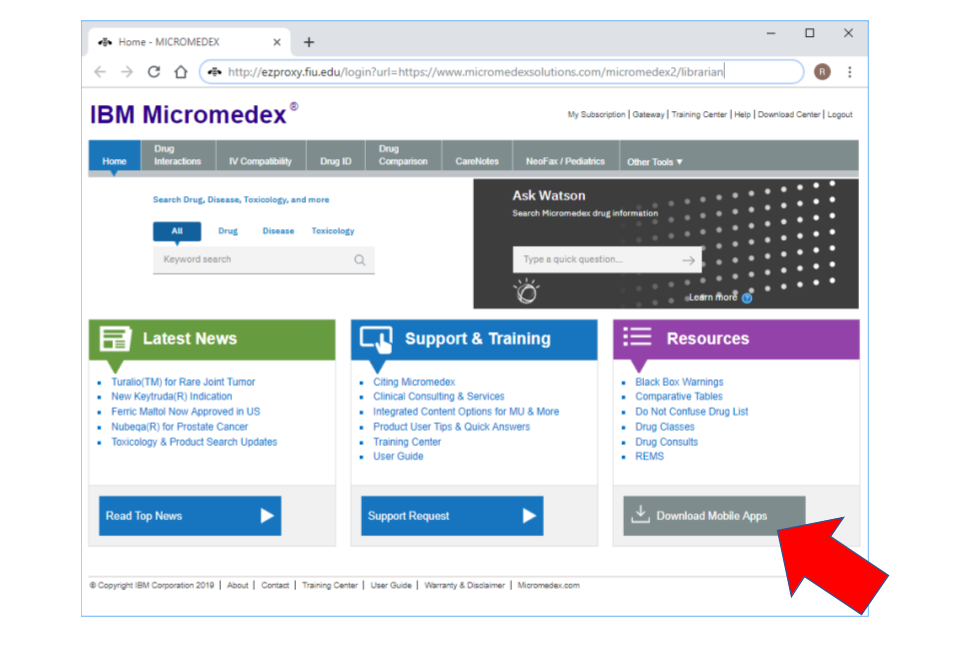Open the Download Center link

[x=789, y=115]
